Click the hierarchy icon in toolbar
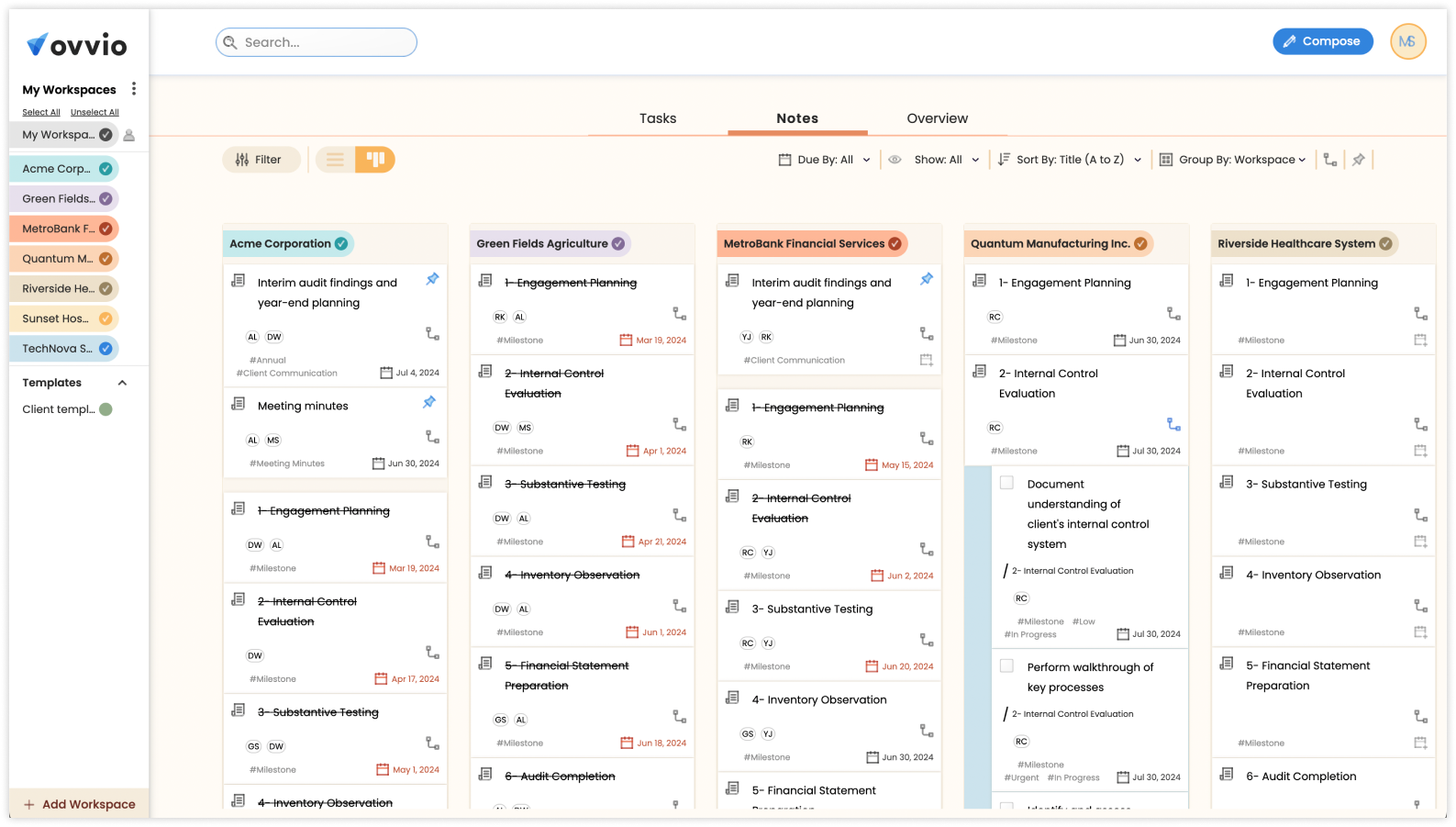The height and width of the screenshot is (827, 1456). 1330,160
